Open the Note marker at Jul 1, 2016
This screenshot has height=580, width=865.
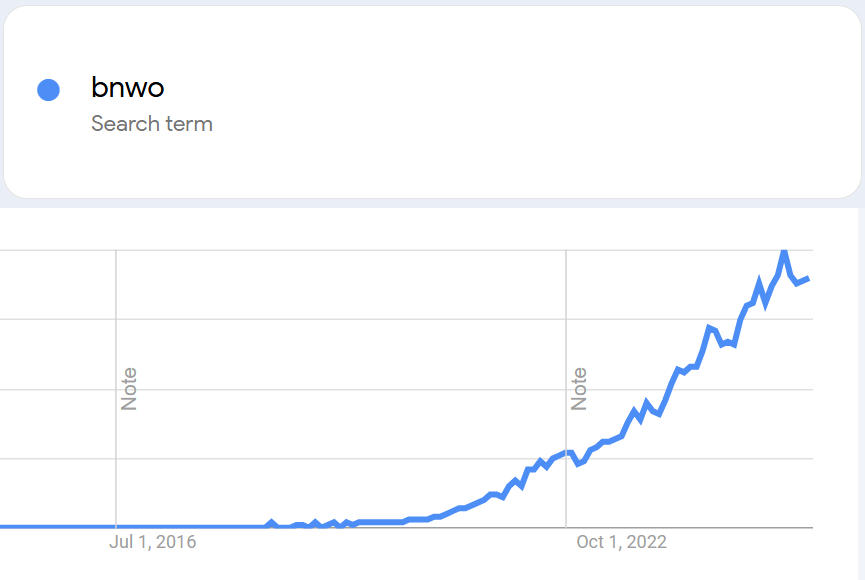click(x=129, y=389)
